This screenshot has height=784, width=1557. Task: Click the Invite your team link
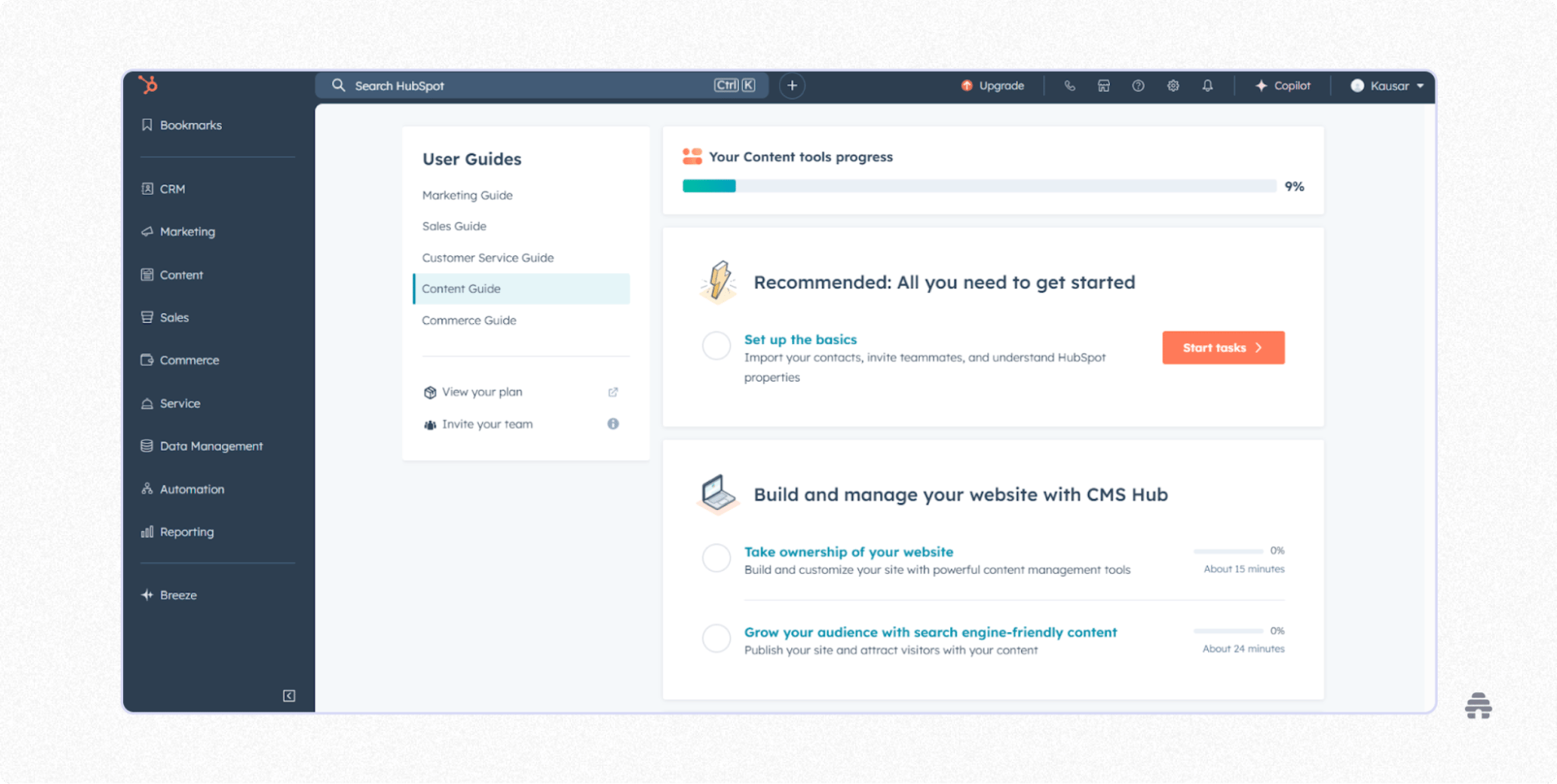488,424
